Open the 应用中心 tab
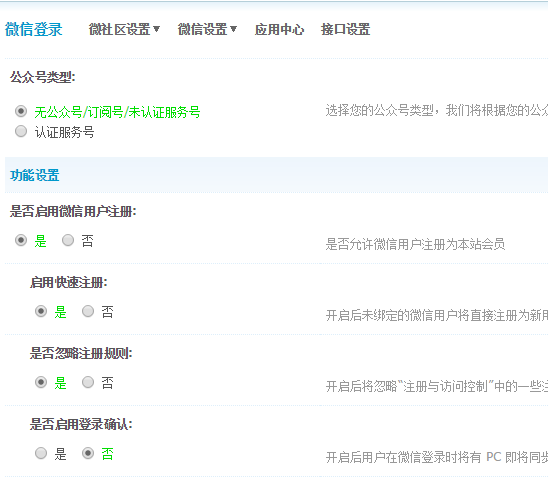The image size is (548, 488). (279, 29)
